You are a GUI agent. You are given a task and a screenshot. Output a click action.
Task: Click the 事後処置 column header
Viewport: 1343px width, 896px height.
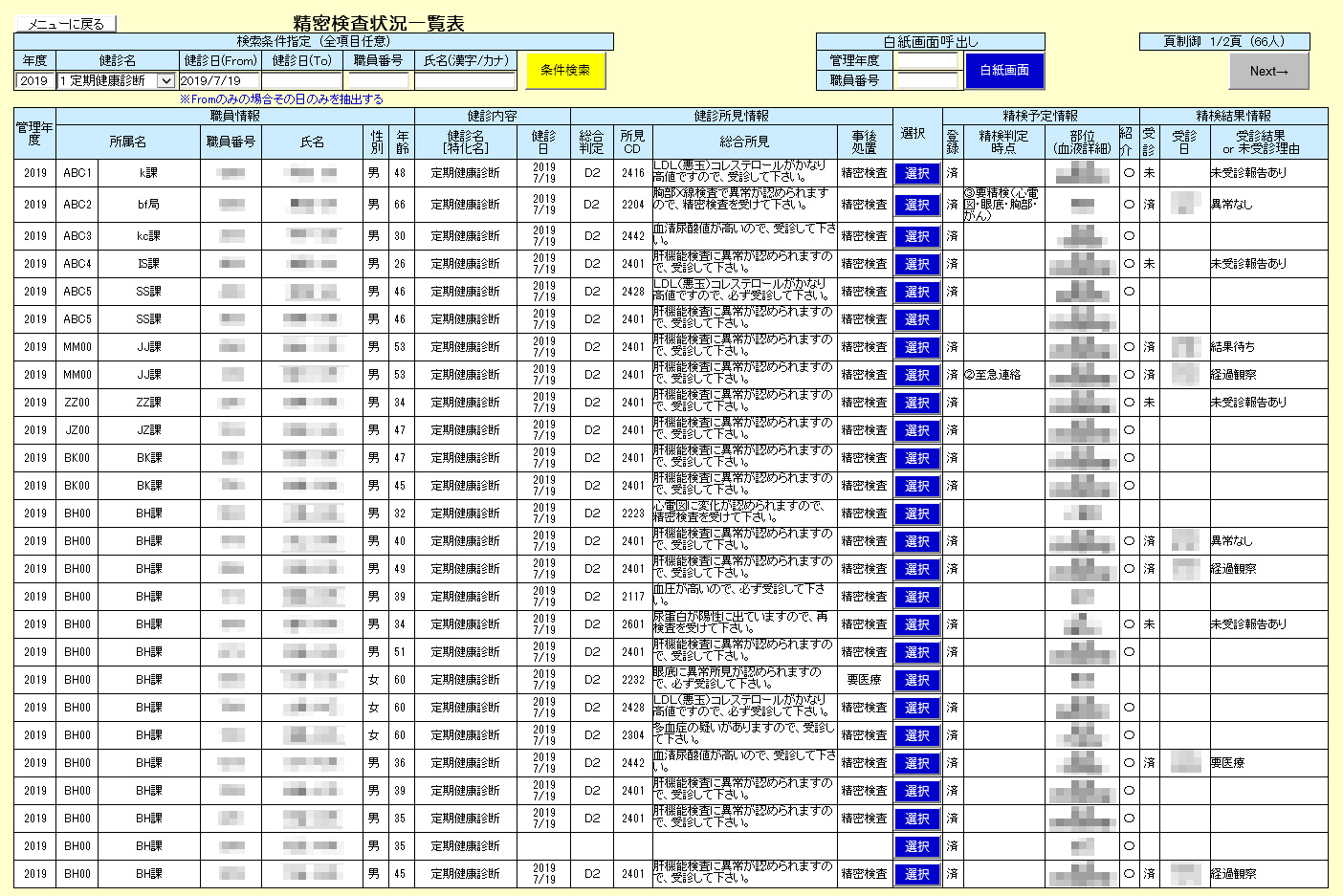tap(865, 142)
